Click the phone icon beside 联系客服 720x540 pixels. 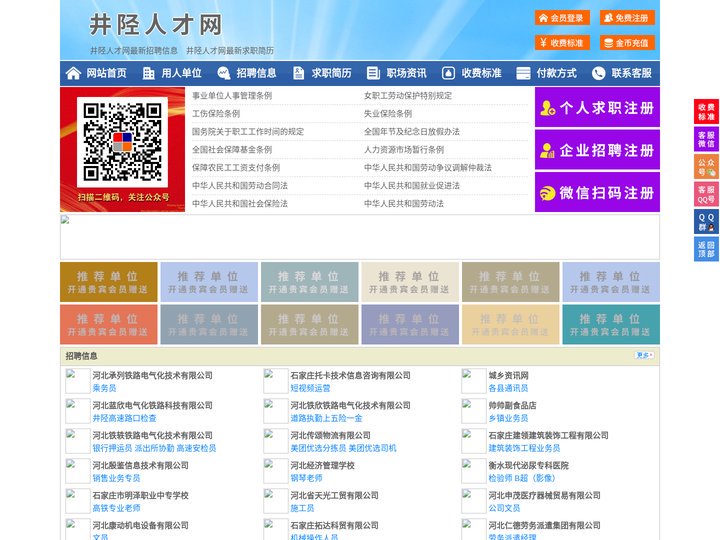pyautogui.click(x=598, y=73)
